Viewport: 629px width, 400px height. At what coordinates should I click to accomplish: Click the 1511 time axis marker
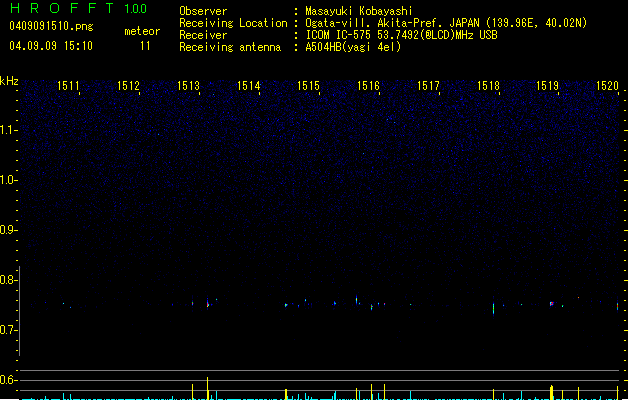[68, 86]
